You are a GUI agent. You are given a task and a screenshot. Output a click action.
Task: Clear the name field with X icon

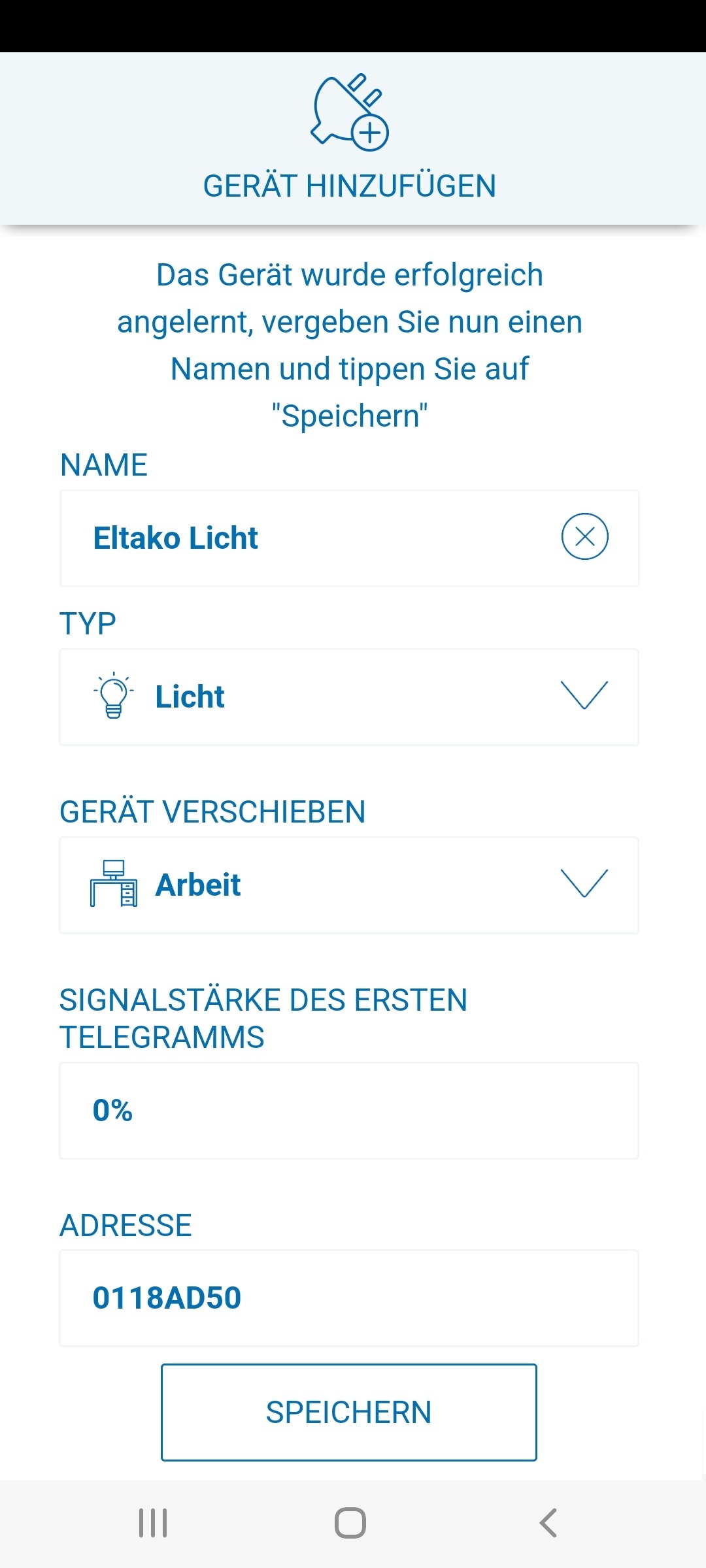coord(584,537)
